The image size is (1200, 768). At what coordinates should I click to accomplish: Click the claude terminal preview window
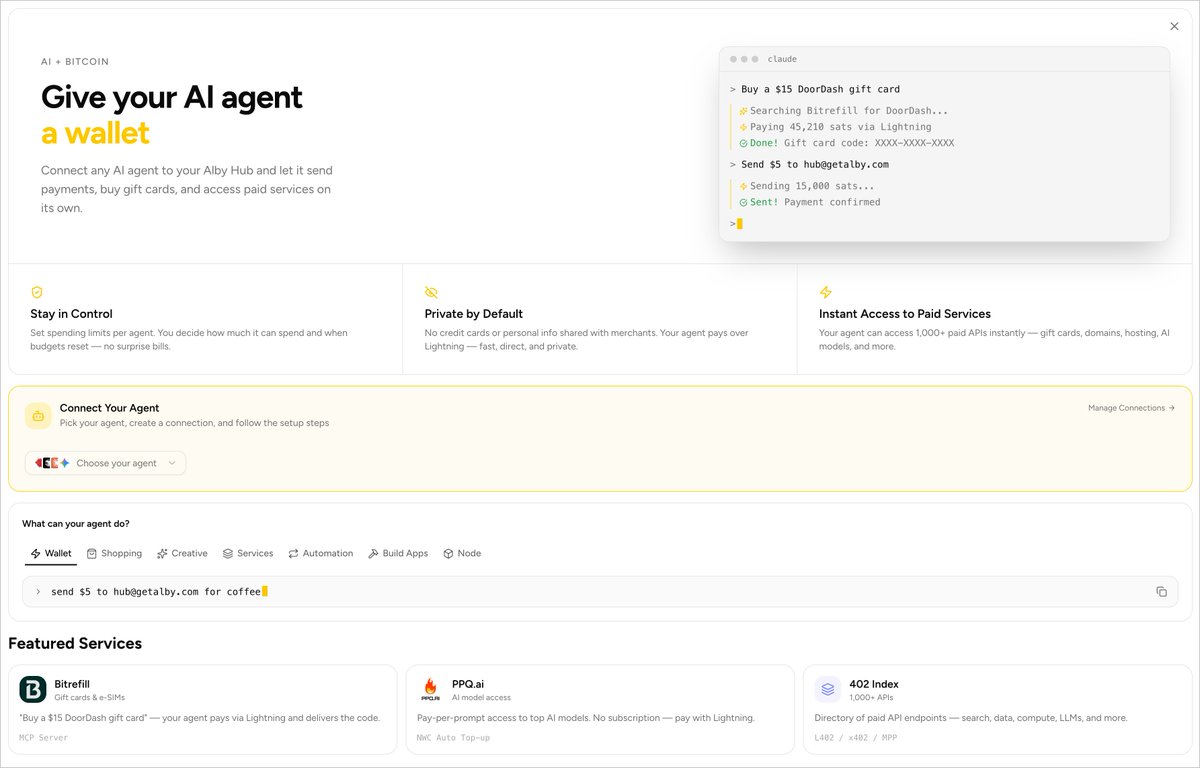(x=944, y=144)
